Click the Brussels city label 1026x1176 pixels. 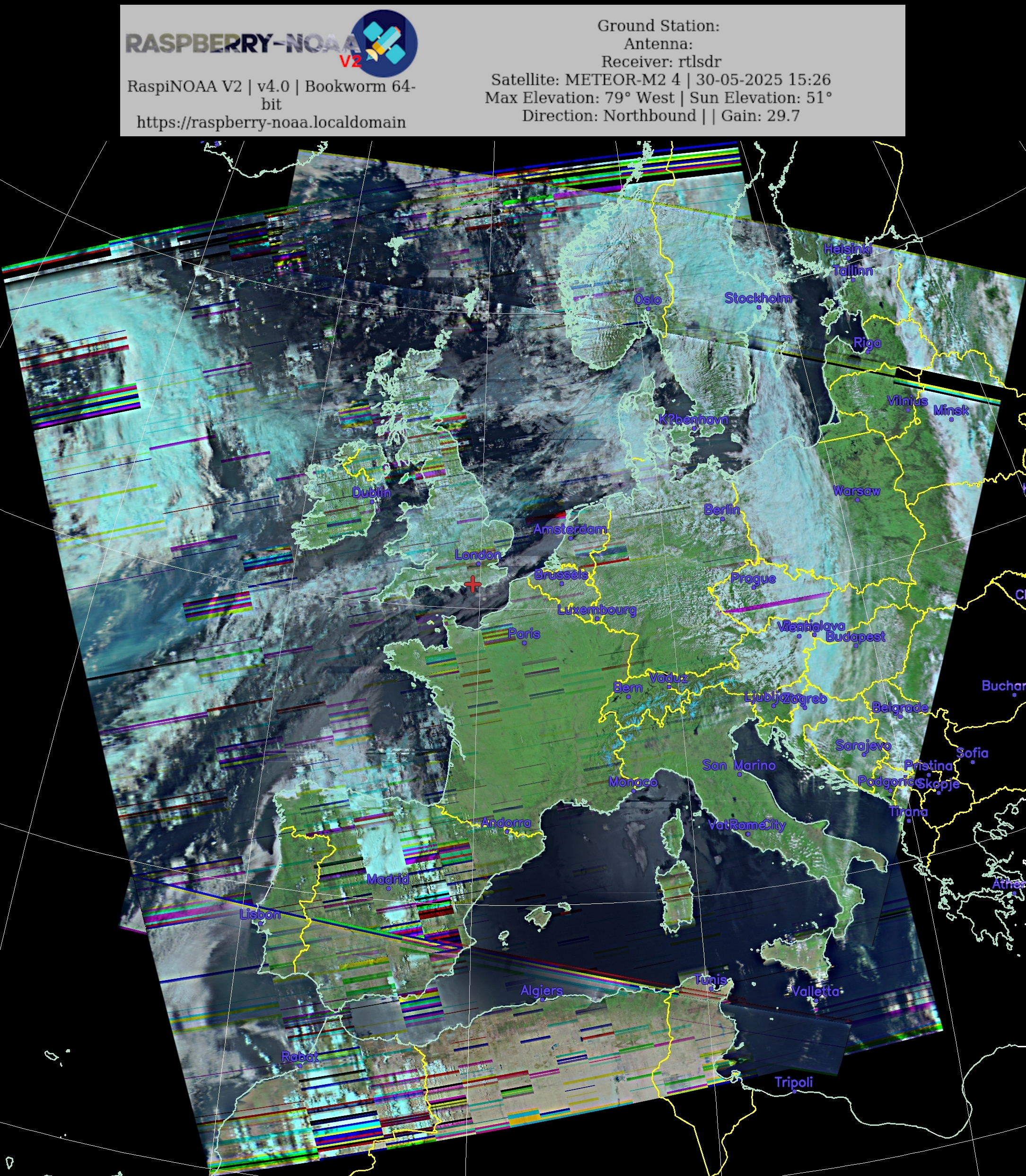pos(561,574)
